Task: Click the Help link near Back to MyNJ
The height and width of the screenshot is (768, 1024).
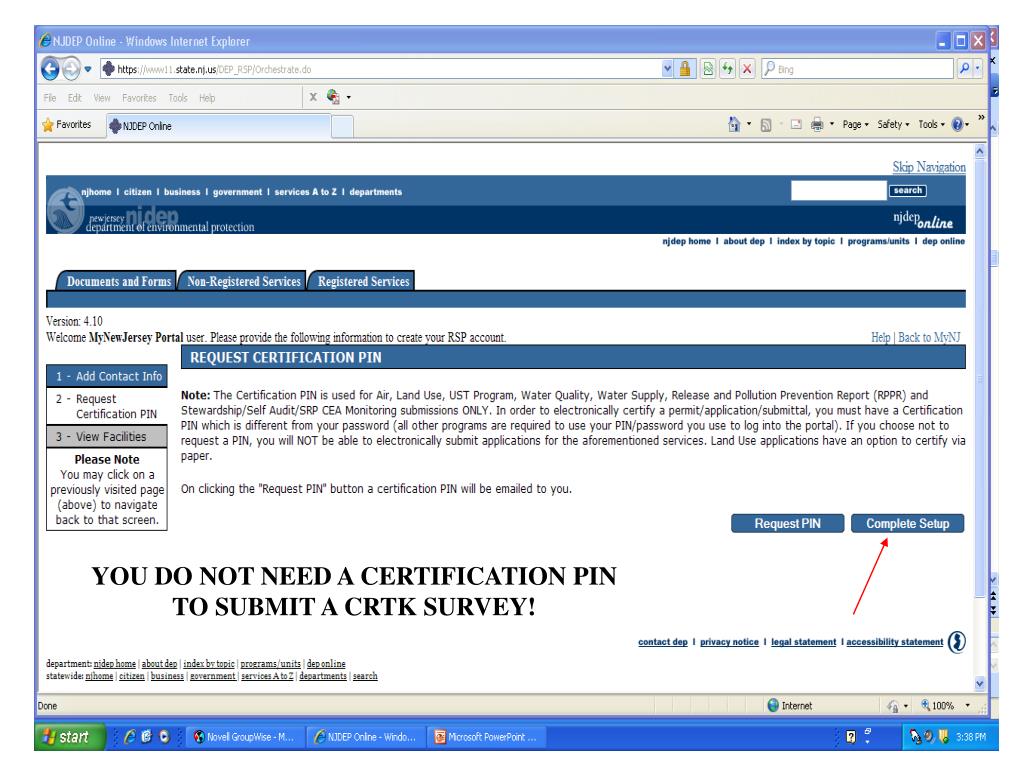Action: pyautogui.click(x=880, y=338)
